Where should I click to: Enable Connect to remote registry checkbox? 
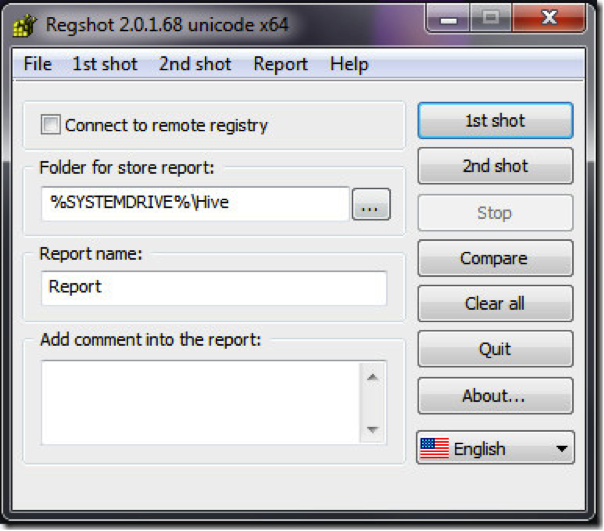(50, 124)
